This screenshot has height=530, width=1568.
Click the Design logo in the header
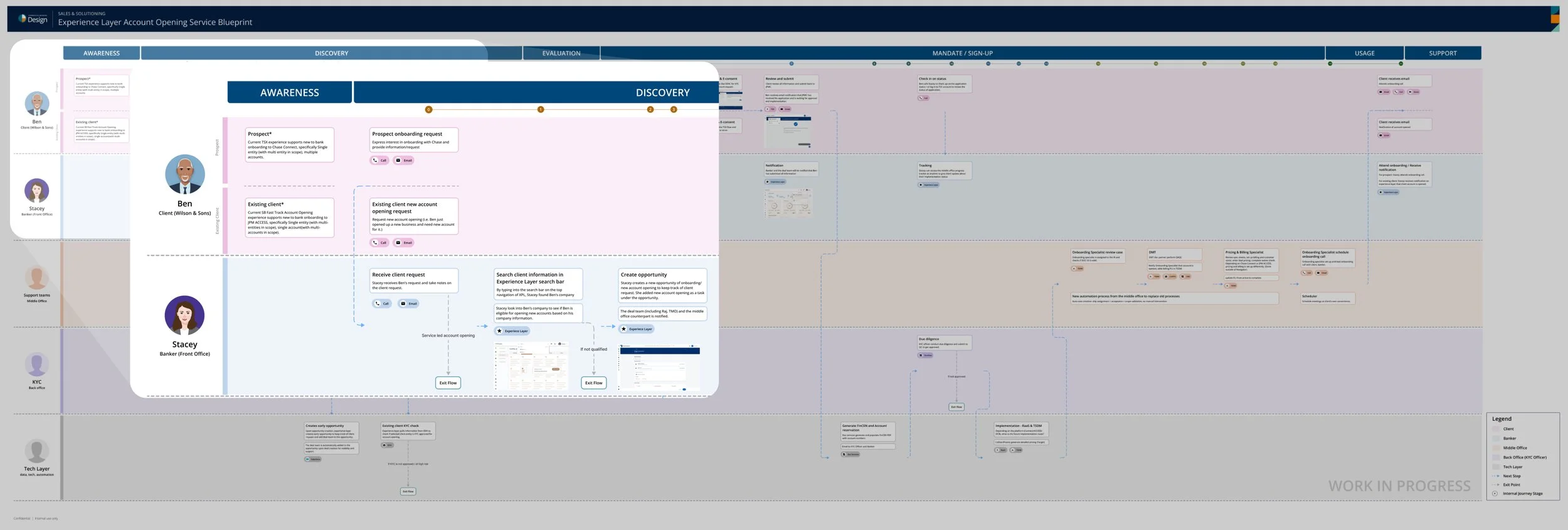pyautogui.click(x=33, y=19)
